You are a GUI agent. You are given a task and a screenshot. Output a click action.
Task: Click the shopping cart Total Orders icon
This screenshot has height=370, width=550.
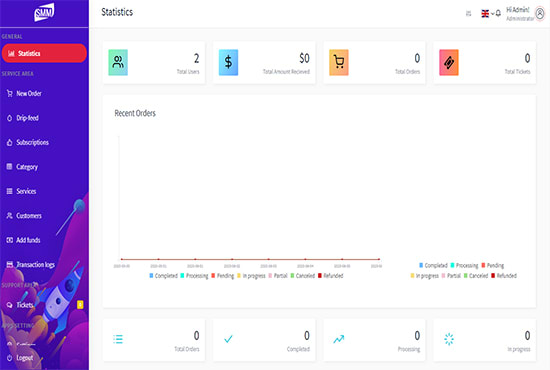pos(339,62)
